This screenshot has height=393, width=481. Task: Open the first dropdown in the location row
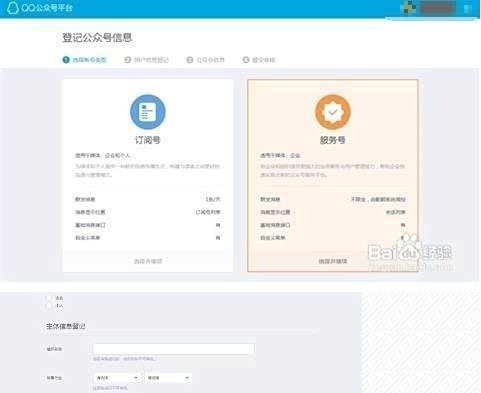pyautogui.click(x=116, y=378)
